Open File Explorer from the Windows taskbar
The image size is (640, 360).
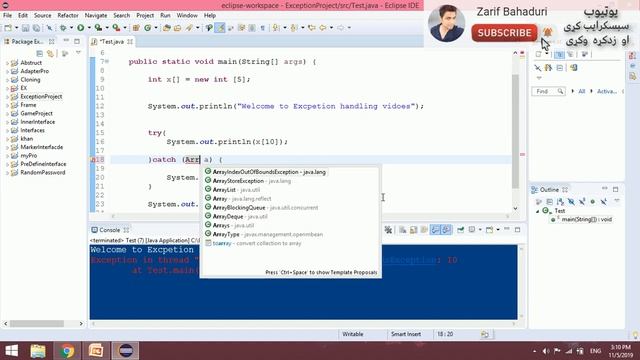38,351
